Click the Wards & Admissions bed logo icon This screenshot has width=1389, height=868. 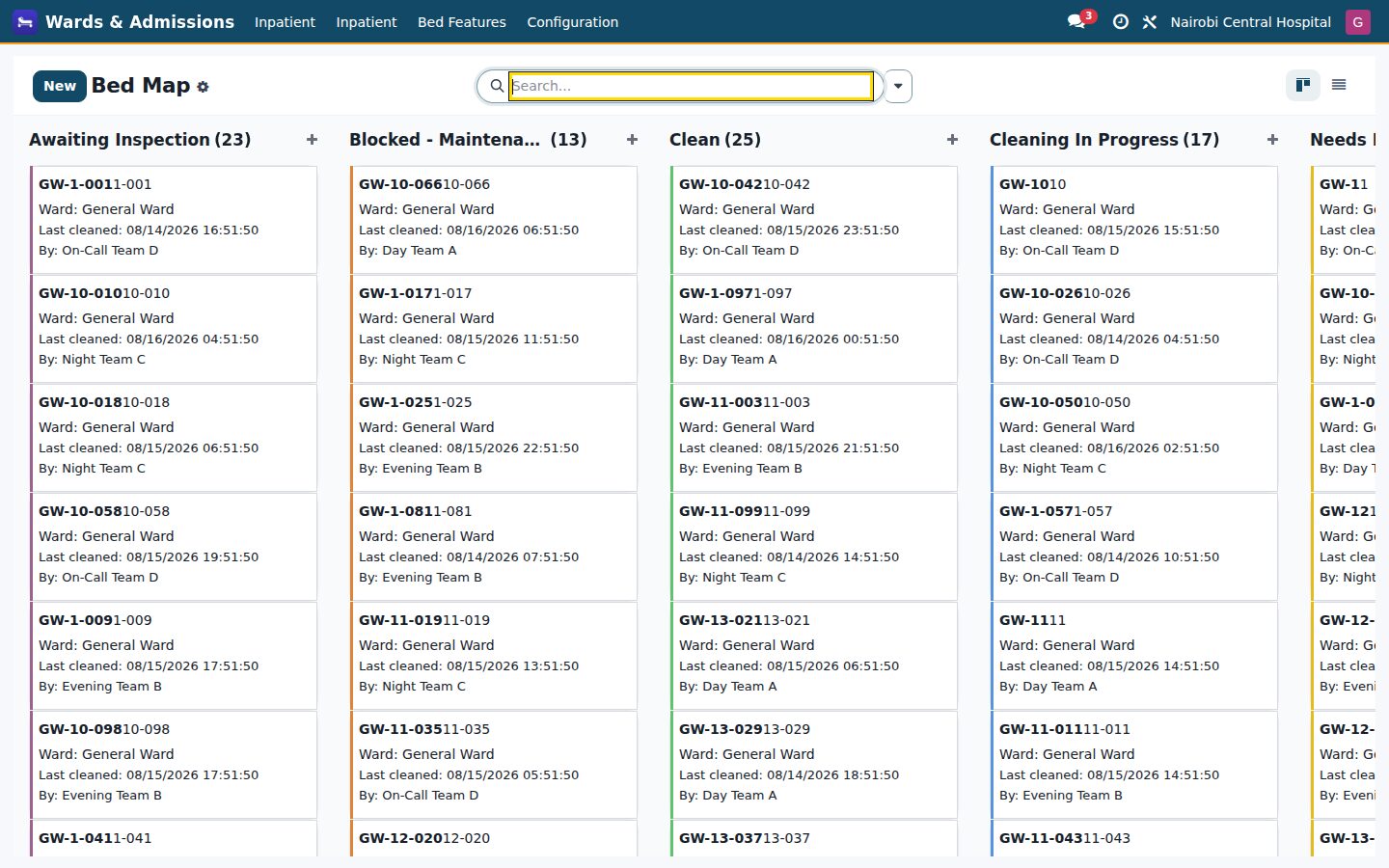tap(25, 21)
